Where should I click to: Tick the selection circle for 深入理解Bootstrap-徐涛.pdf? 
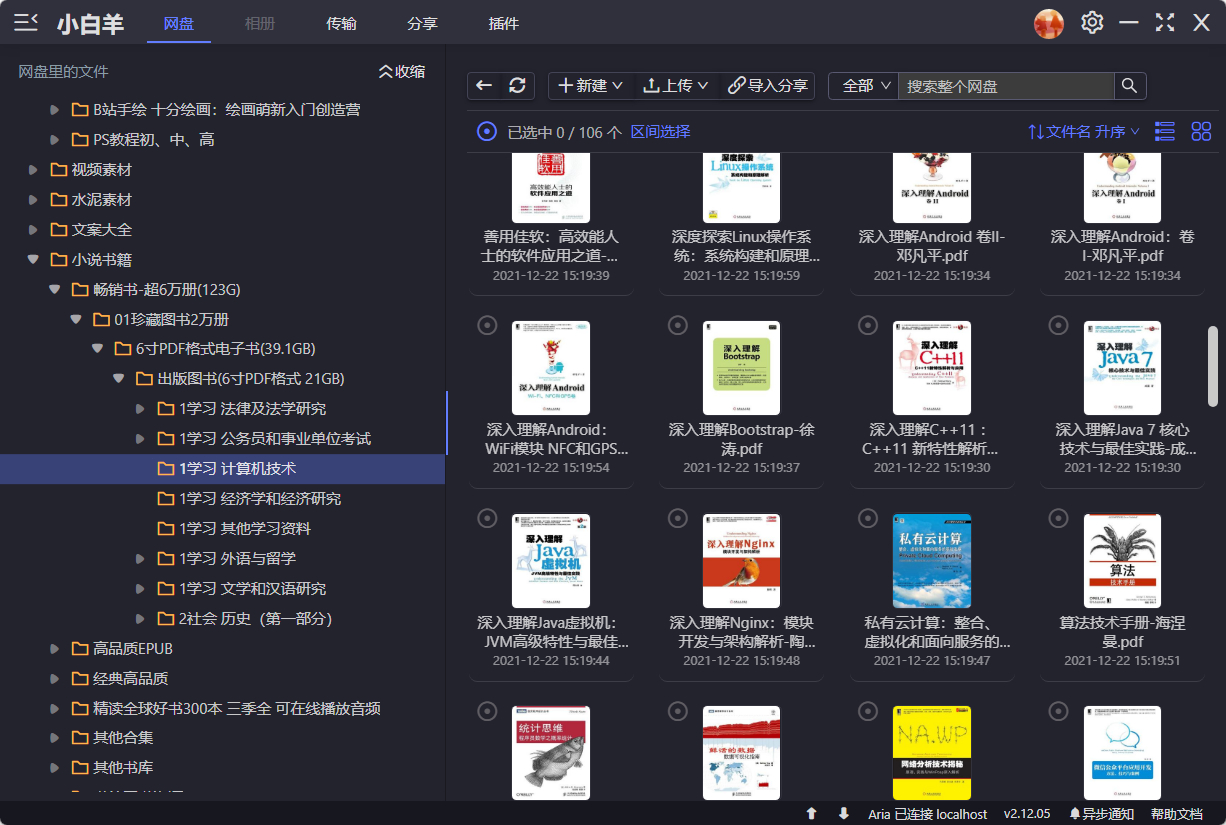[x=677, y=325]
